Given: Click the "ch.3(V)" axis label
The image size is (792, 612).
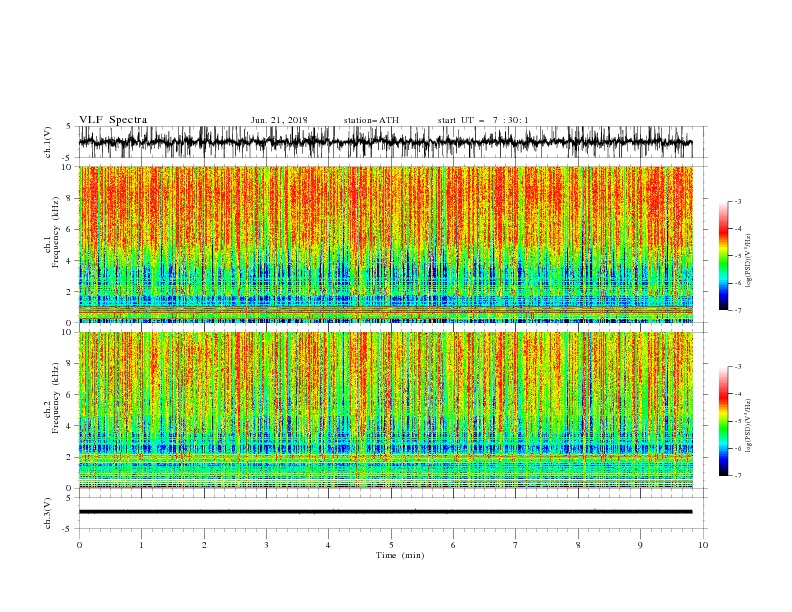Looking at the screenshot, I should [48, 513].
